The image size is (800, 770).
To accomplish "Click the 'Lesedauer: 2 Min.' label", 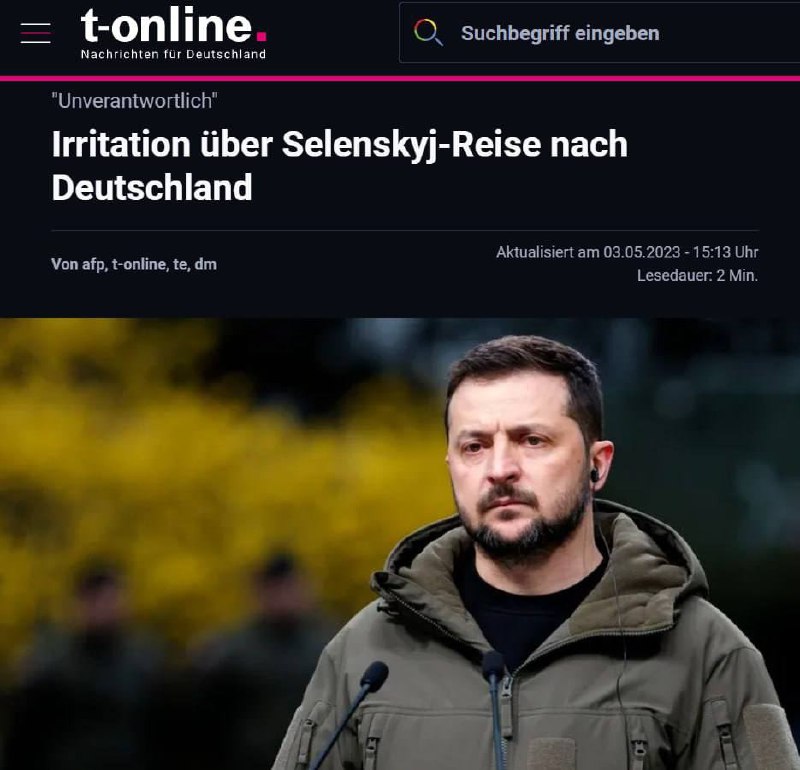I will coord(697,276).
